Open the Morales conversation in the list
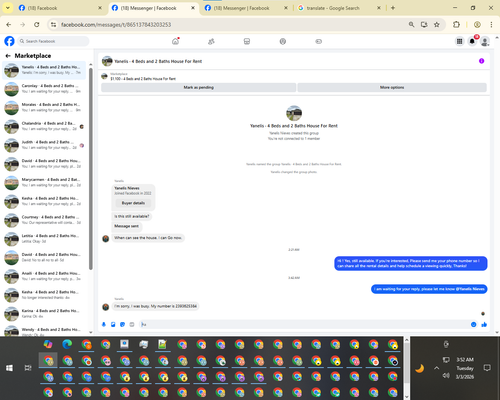This screenshot has width=500, height=400. point(44,107)
